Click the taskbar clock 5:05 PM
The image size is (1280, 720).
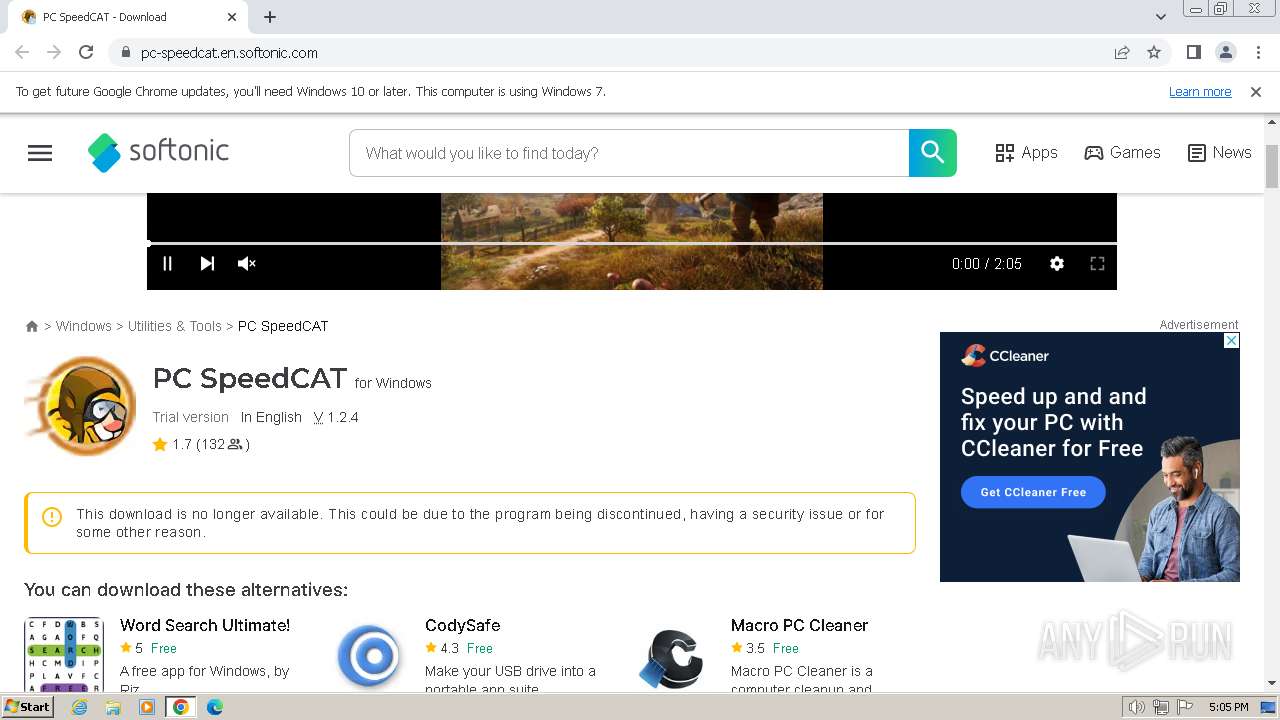point(1229,707)
